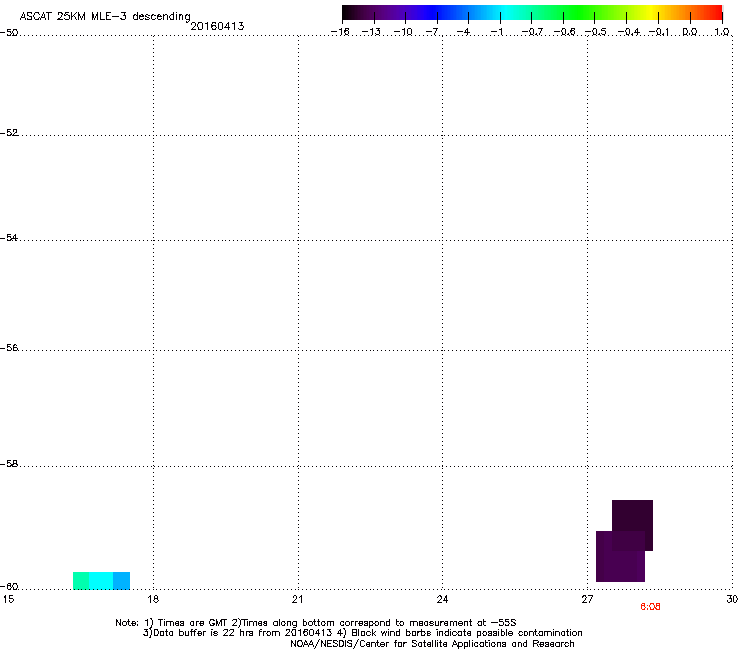Viewport: 740px width, 650px height.
Task: Click the date label 20160413 under the title
Action: tap(217, 26)
